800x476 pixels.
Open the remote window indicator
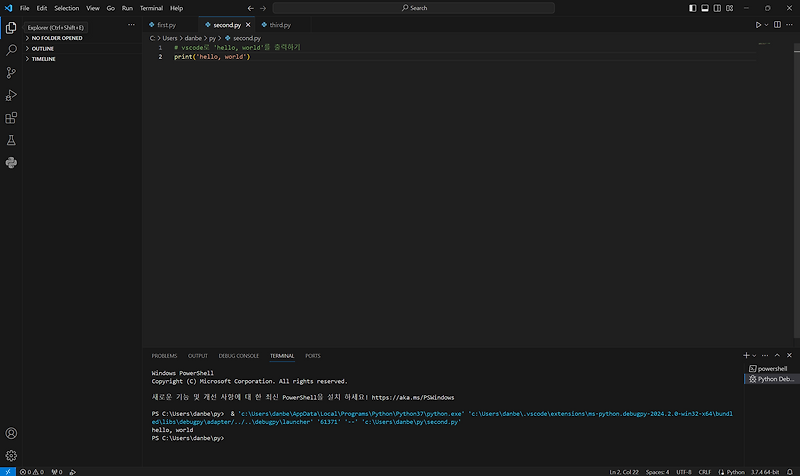click(8, 472)
